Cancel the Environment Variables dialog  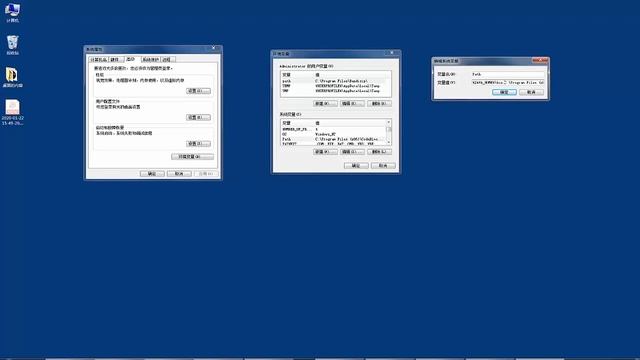click(x=383, y=166)
